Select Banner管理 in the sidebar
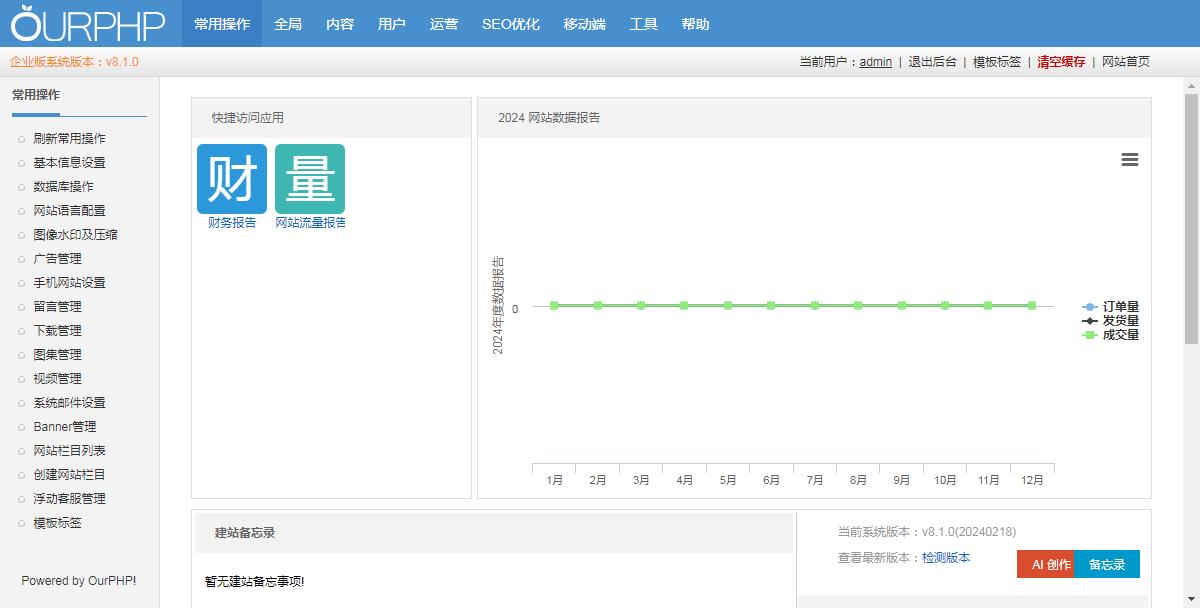Viewport: 1200px width, 608px height. coord(65,427)
